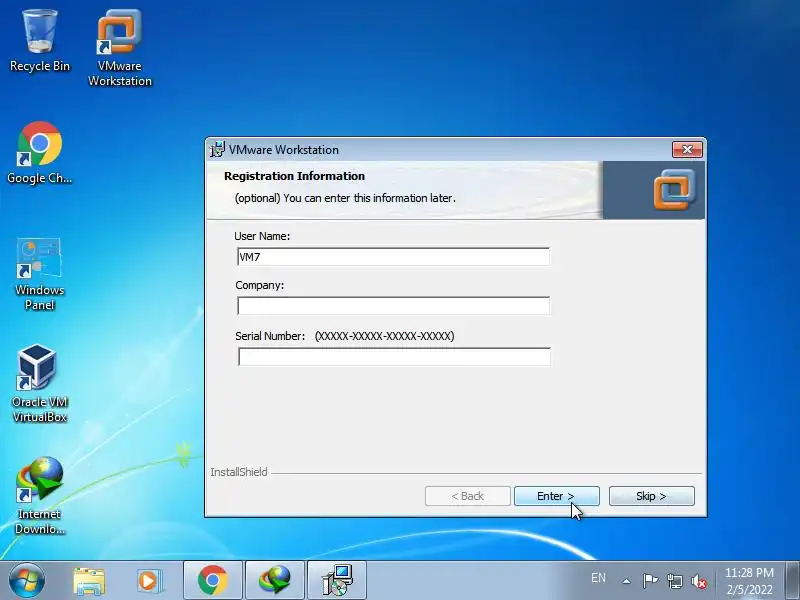
Task: Open the Action Center flag icon
Action: (650, 581)
